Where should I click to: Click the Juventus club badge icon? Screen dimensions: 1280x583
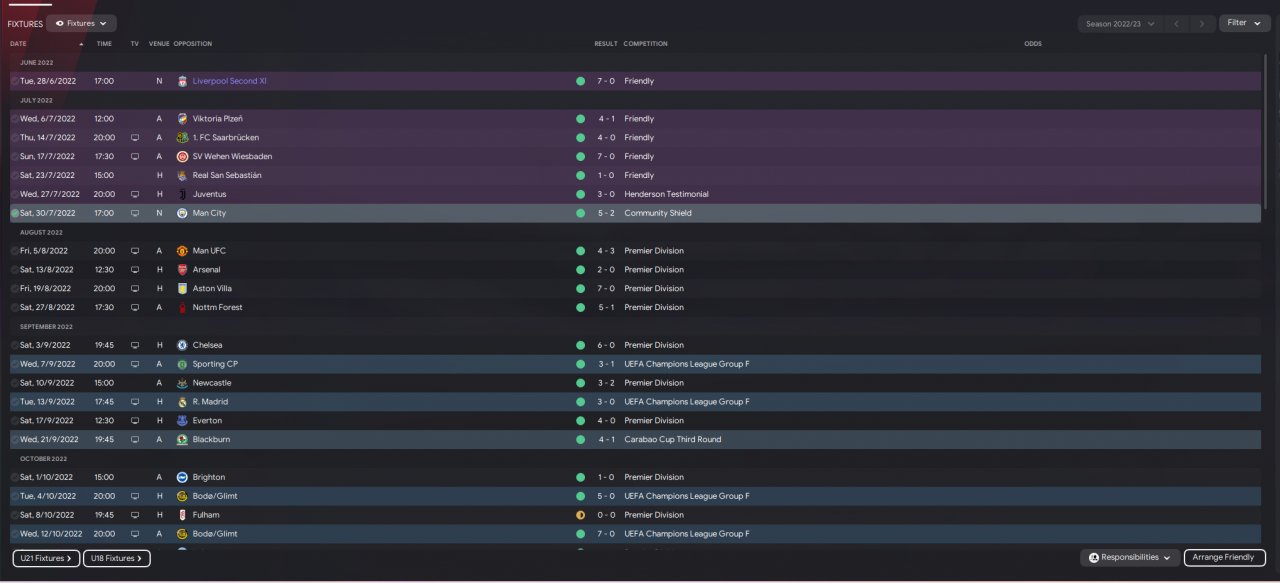(x=182, y=194)
